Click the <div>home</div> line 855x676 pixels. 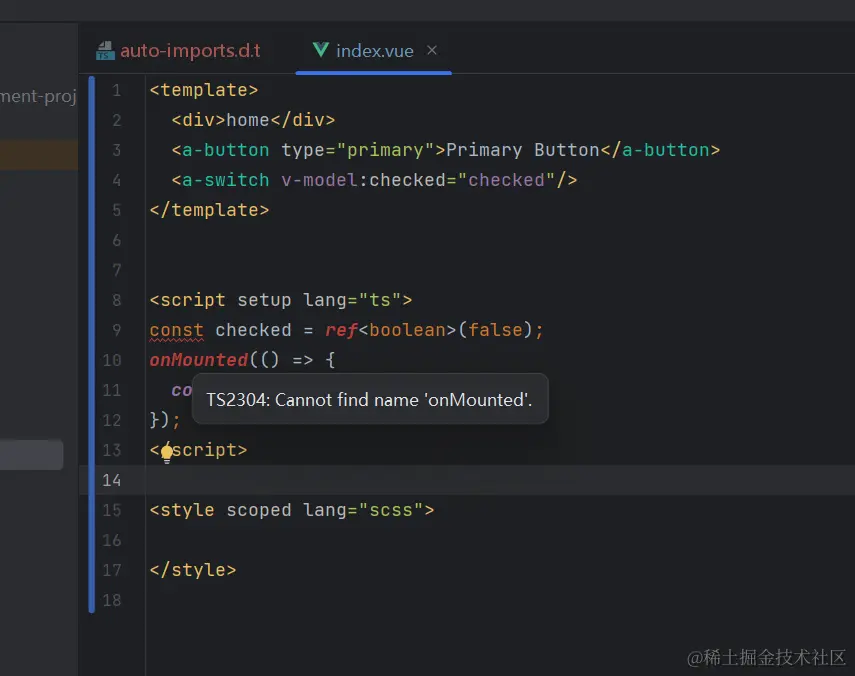point(254,120)
